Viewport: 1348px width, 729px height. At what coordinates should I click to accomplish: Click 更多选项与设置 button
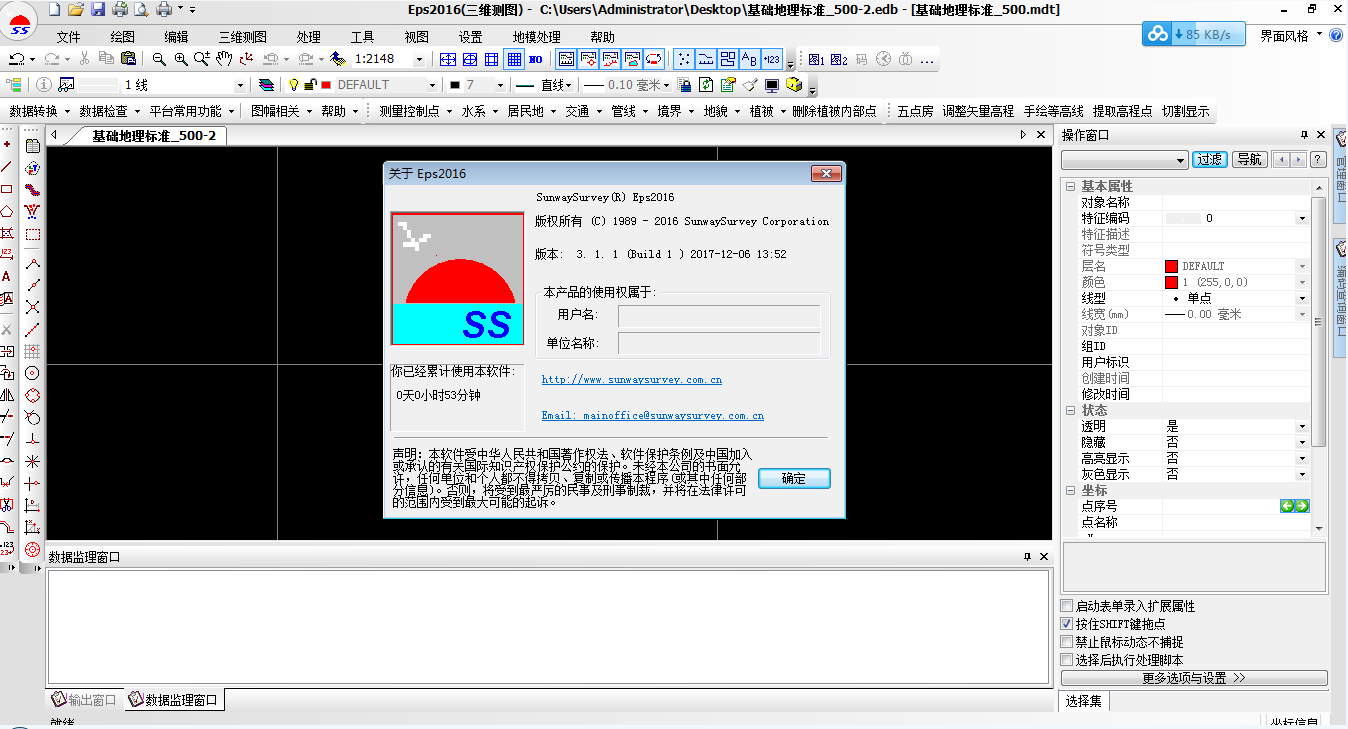1194,678
